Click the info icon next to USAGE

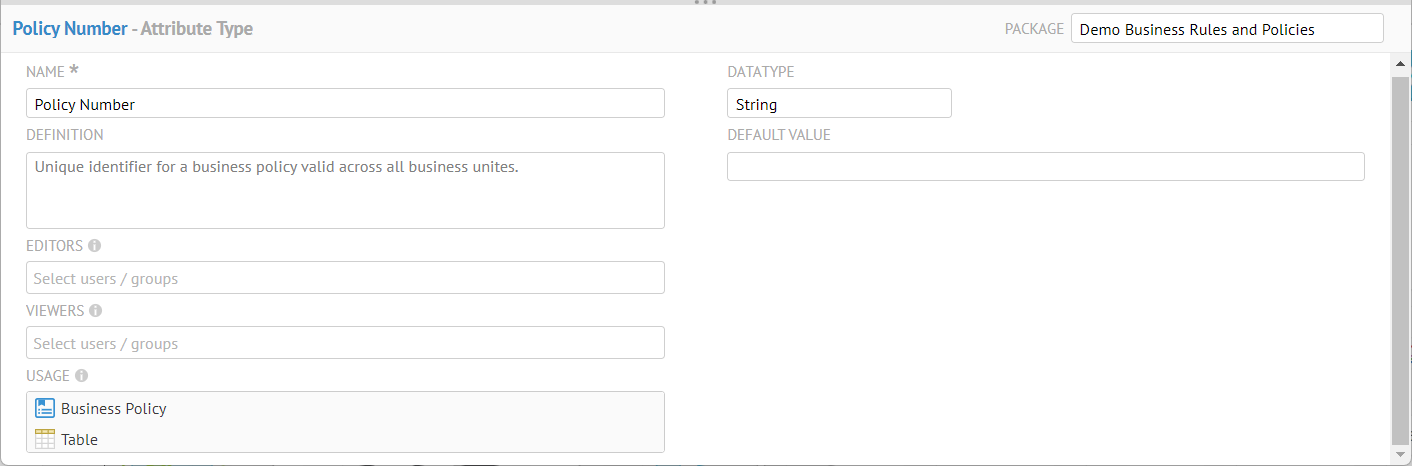point(82,376)
